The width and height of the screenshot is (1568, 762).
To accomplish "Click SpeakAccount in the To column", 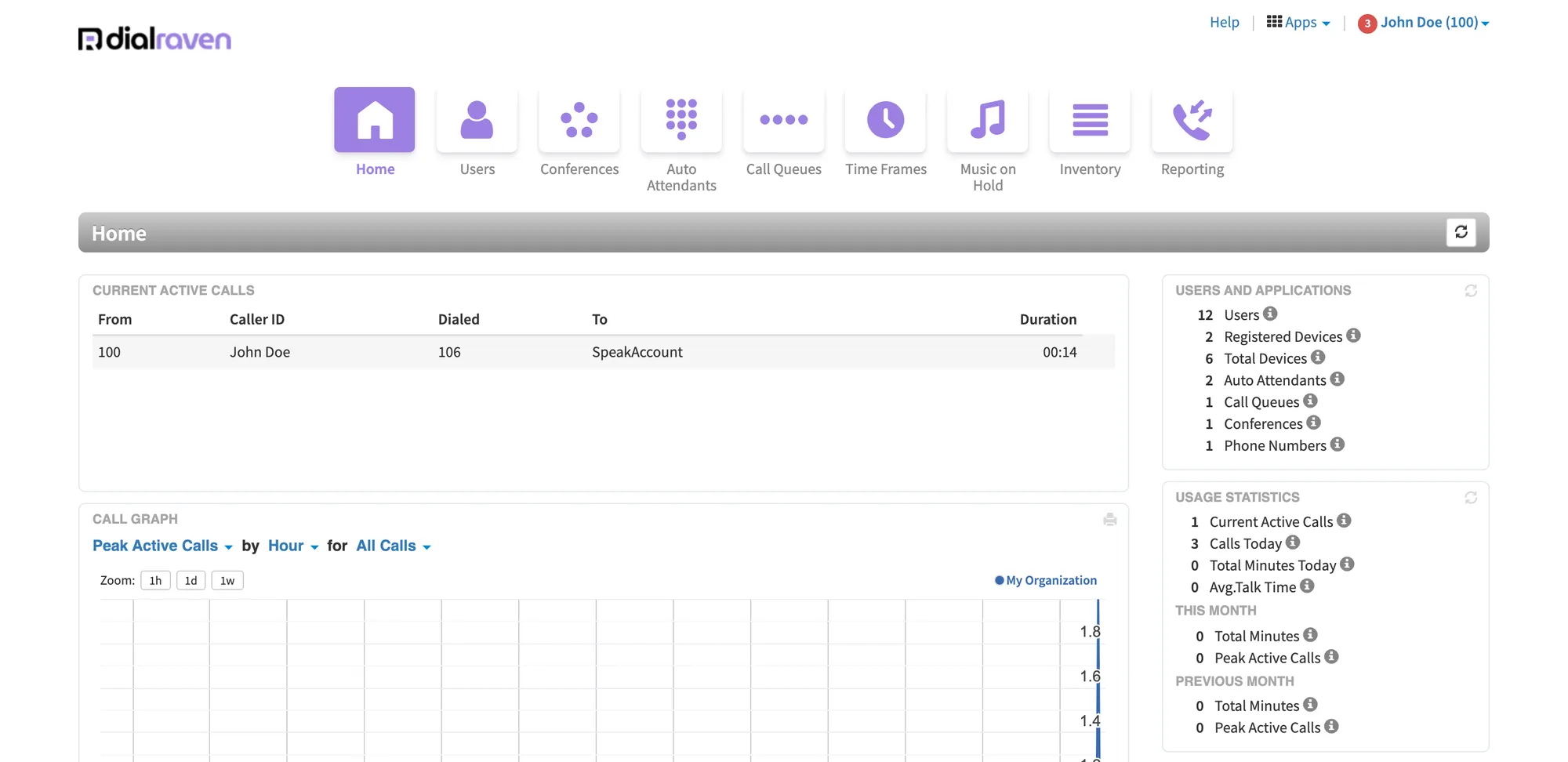I will click(x=637, y=353).
